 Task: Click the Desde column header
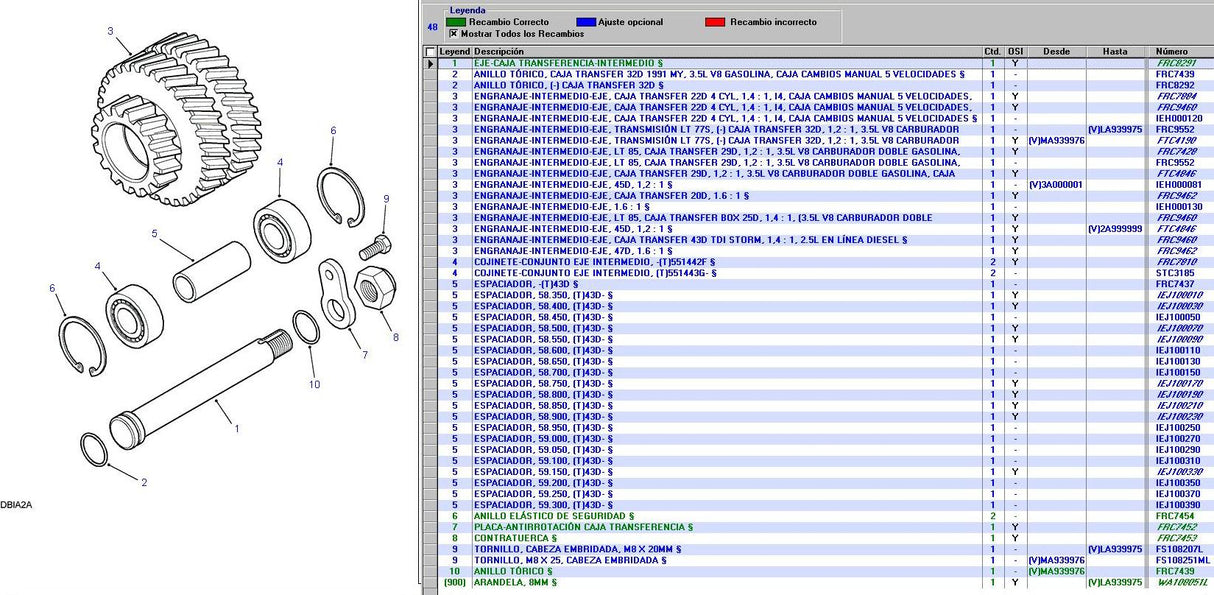tap(1055, 51)
